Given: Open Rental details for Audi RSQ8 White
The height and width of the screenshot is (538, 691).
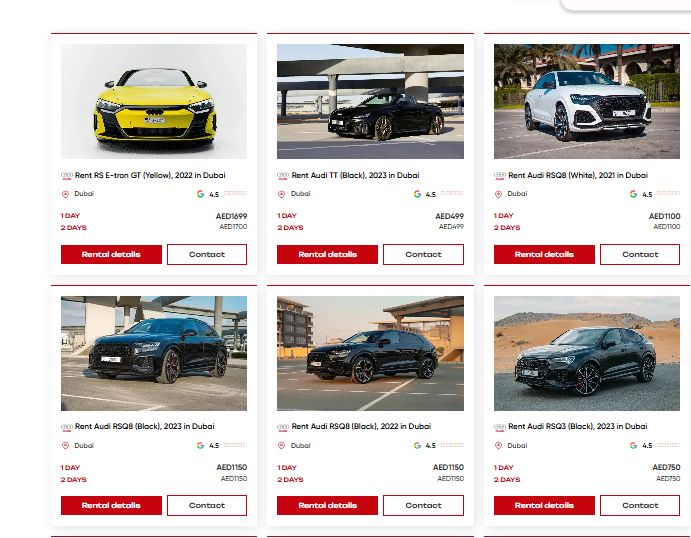Looking at the screenshot, I should [x=544, y=254].
